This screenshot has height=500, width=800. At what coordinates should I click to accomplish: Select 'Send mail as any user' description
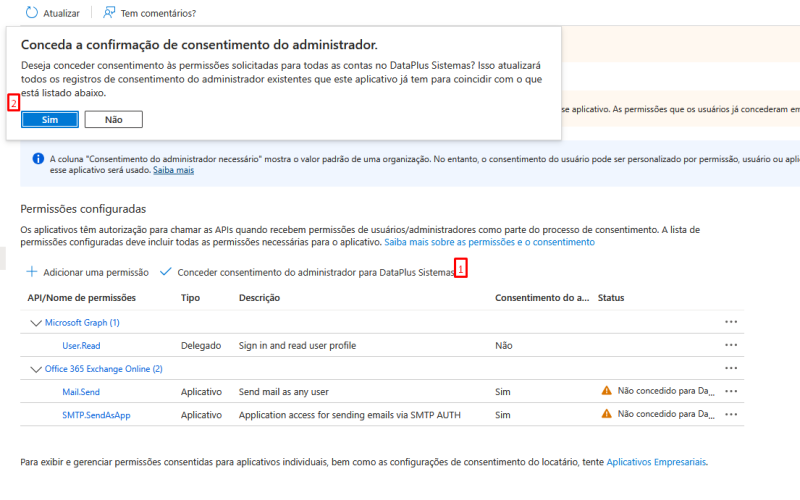tap(284, 392)
